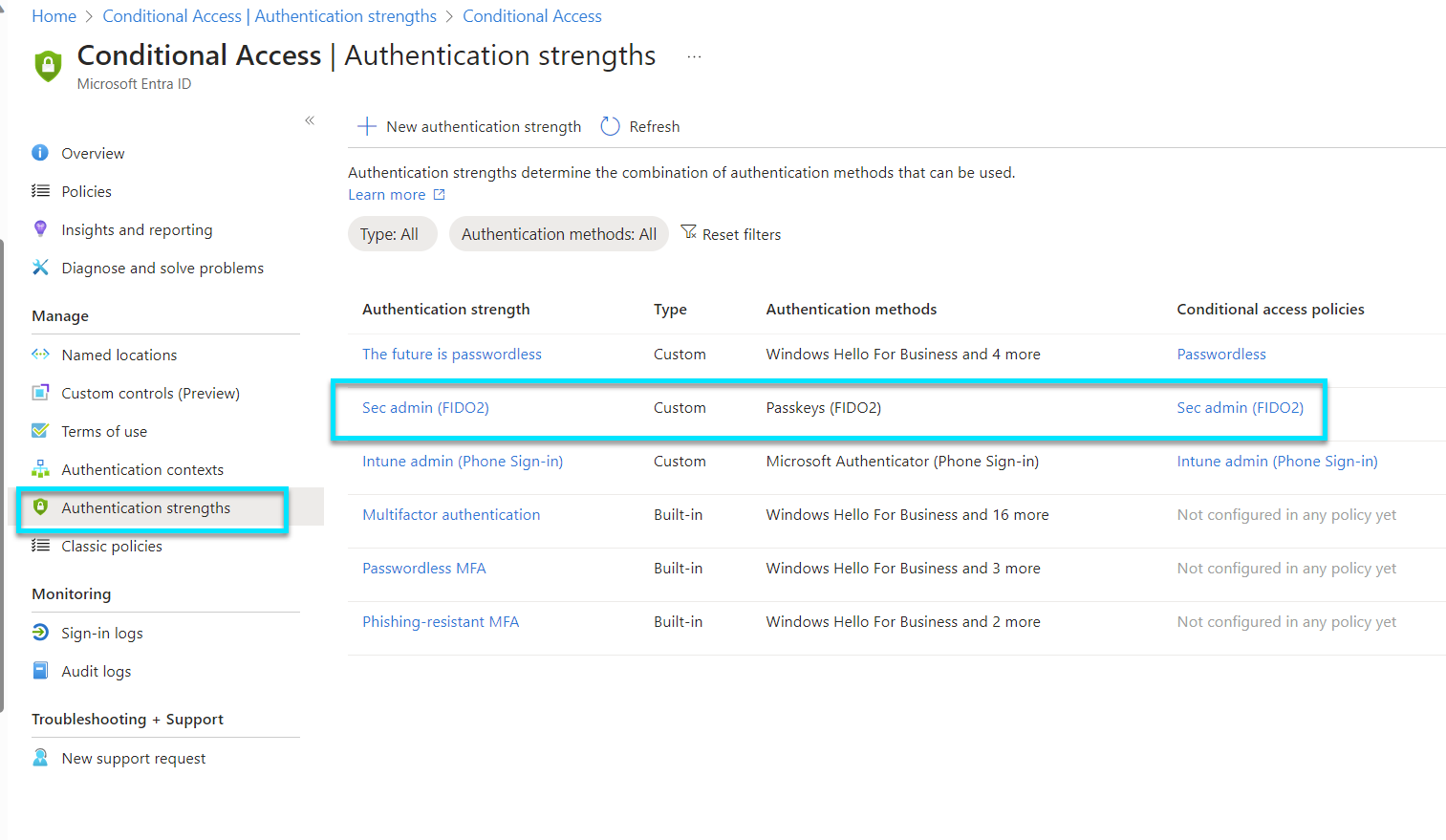
Task: Click Windows Hello For Business and 16 more
Action: [907, 514]
